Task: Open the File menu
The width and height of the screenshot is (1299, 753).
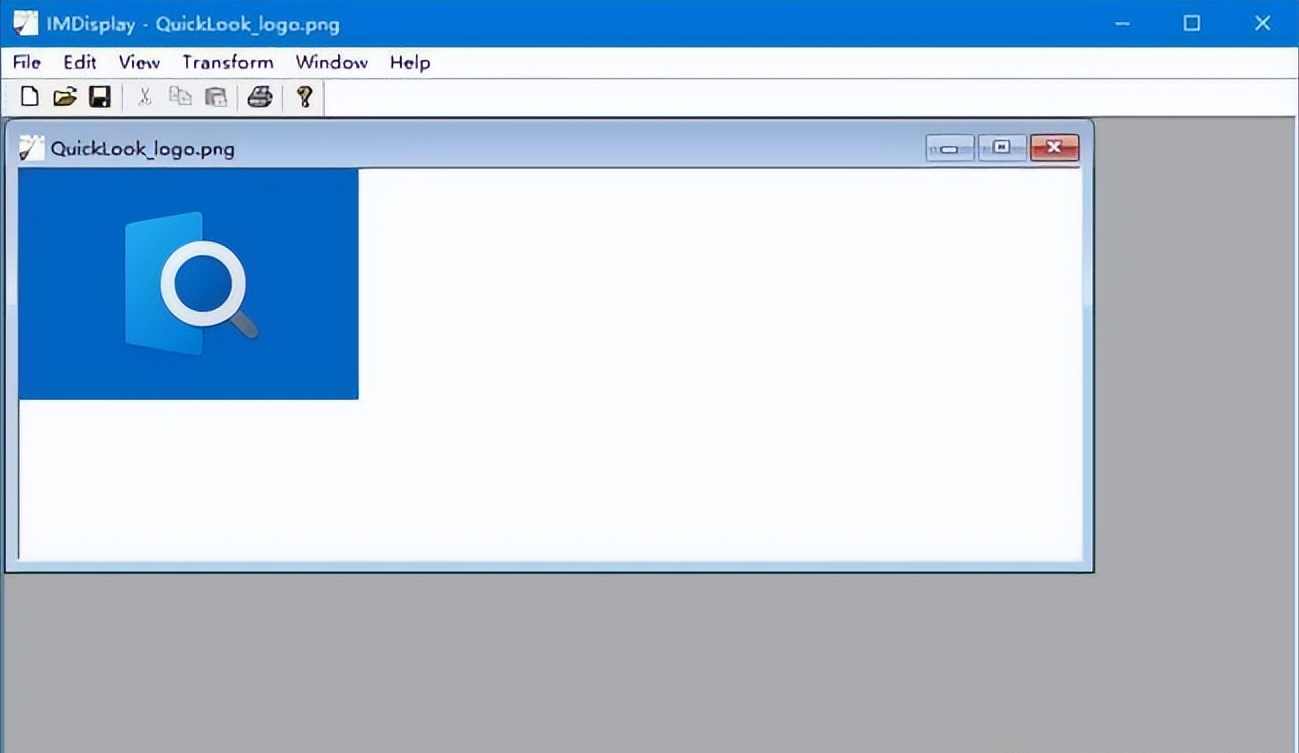Action: pos(27,62)
